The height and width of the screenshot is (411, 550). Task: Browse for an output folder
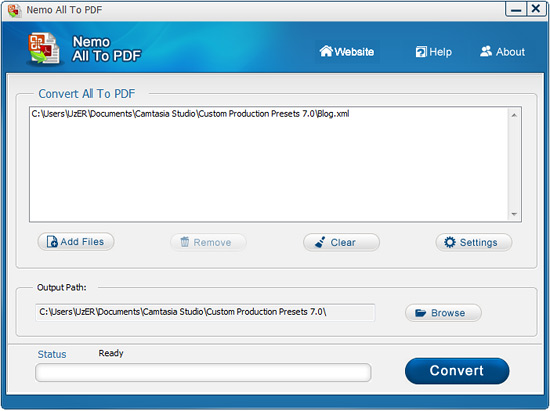443,312
